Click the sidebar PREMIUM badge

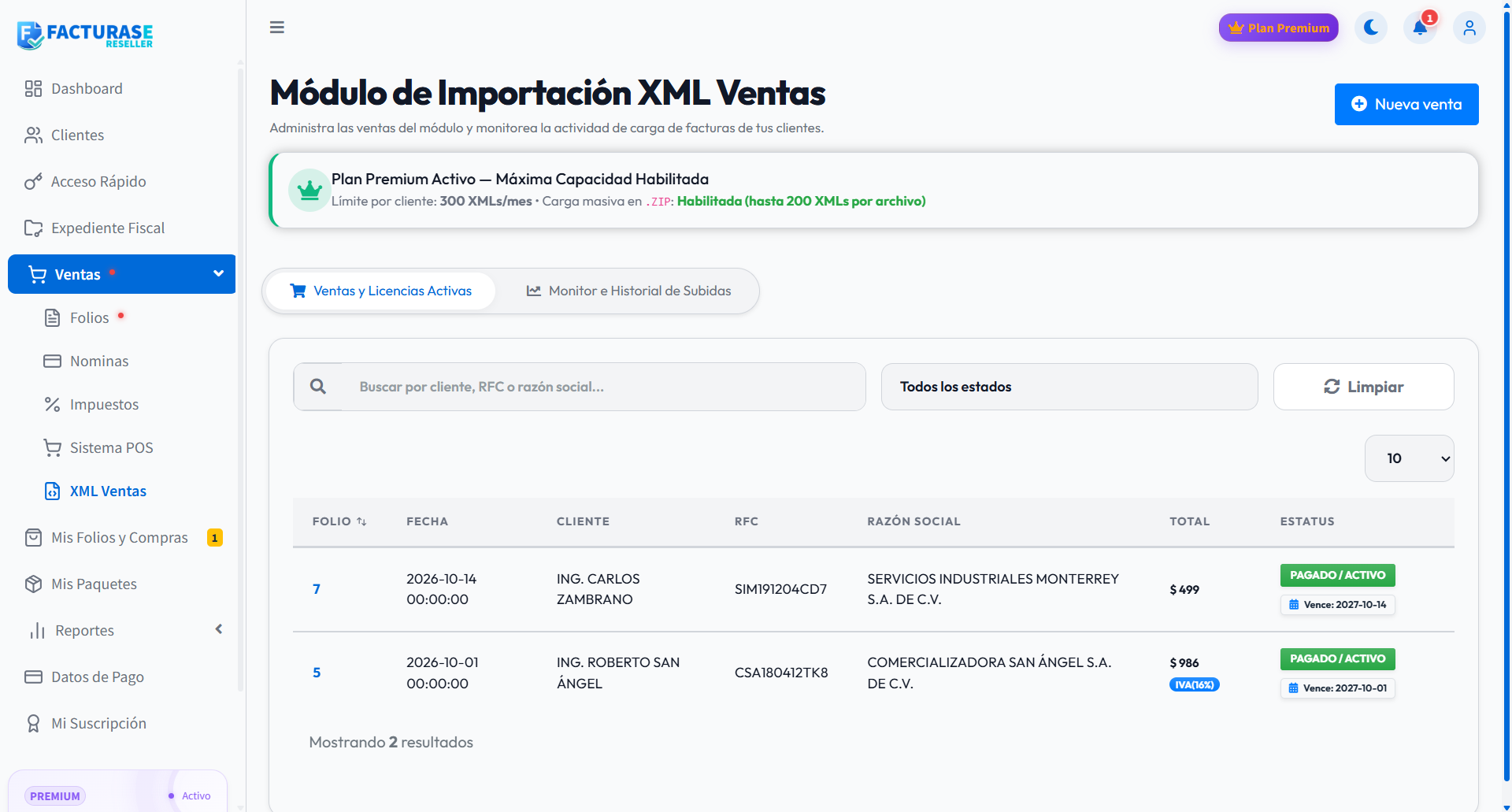(55, 796)
